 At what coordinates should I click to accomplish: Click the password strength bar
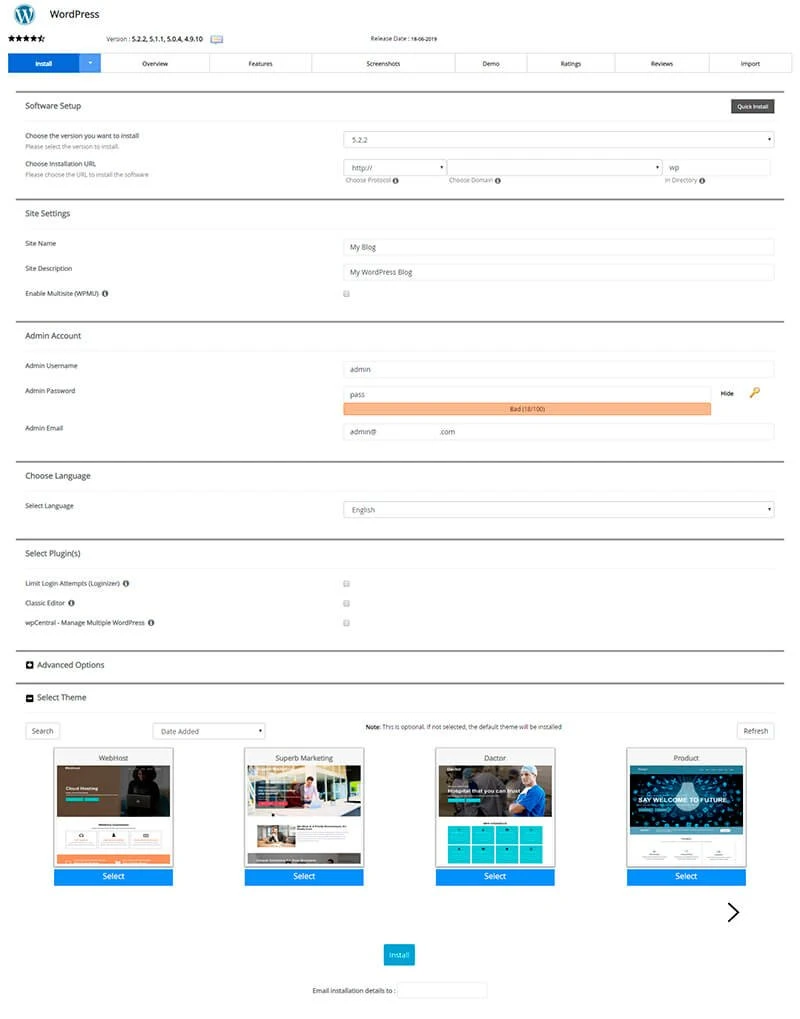point(527,409)
